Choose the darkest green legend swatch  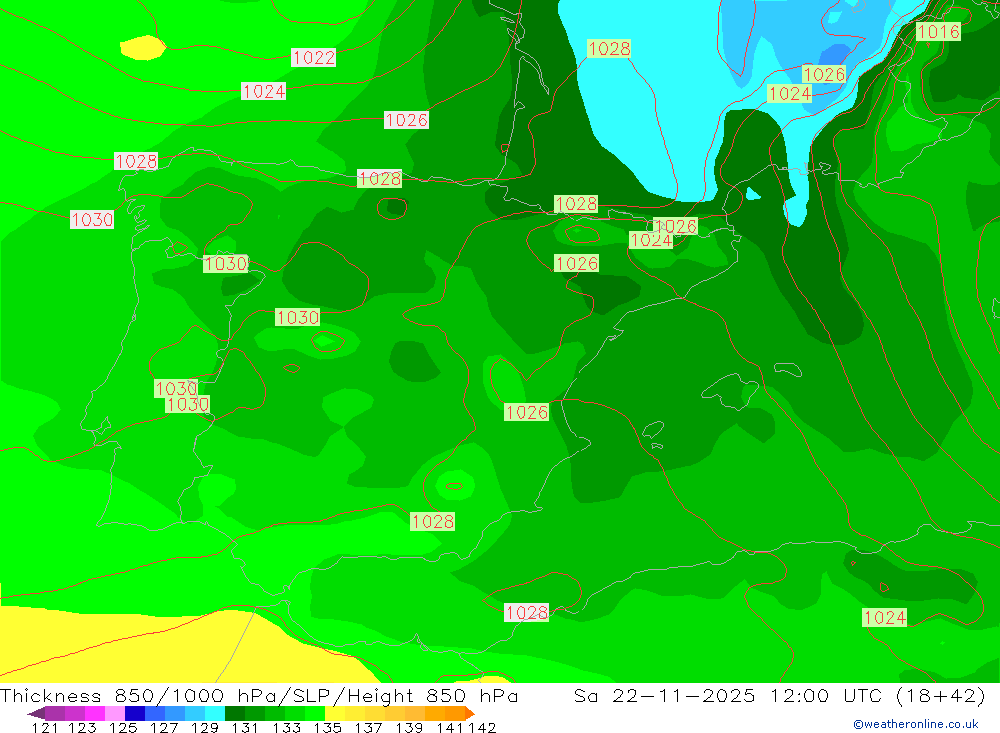point(235,713)
